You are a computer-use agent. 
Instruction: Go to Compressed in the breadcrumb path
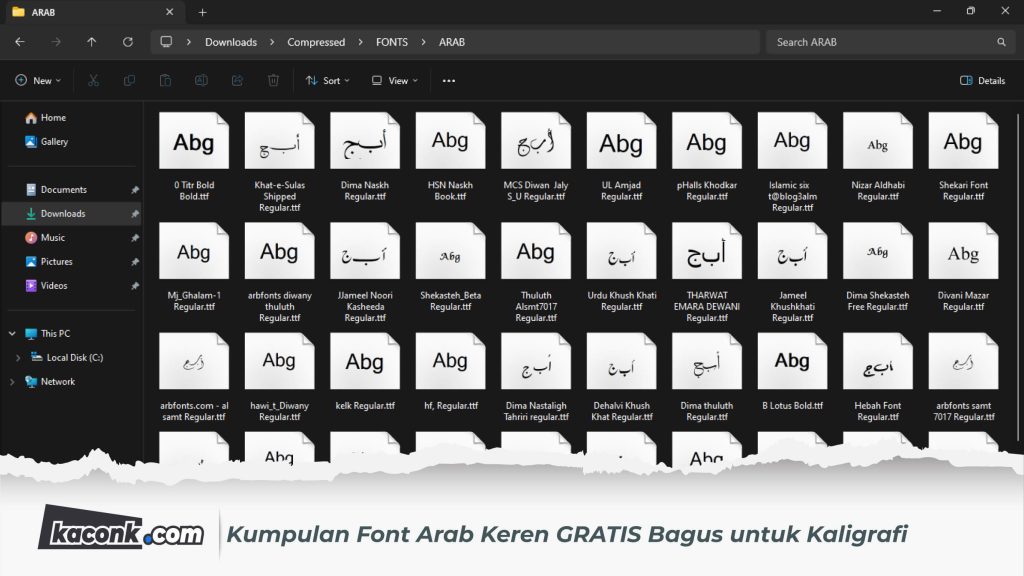point(316,42)
